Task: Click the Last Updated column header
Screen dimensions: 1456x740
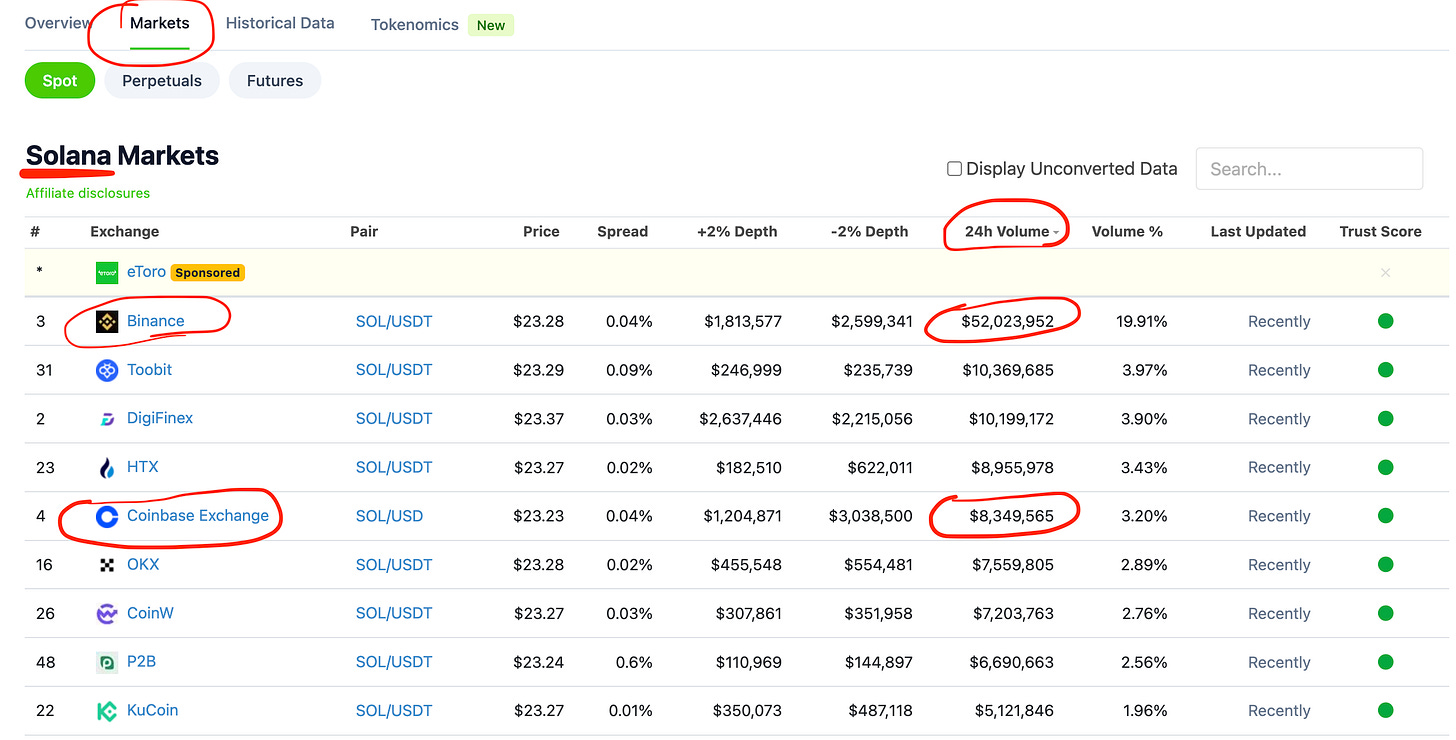Action: tap(1258, 231)
